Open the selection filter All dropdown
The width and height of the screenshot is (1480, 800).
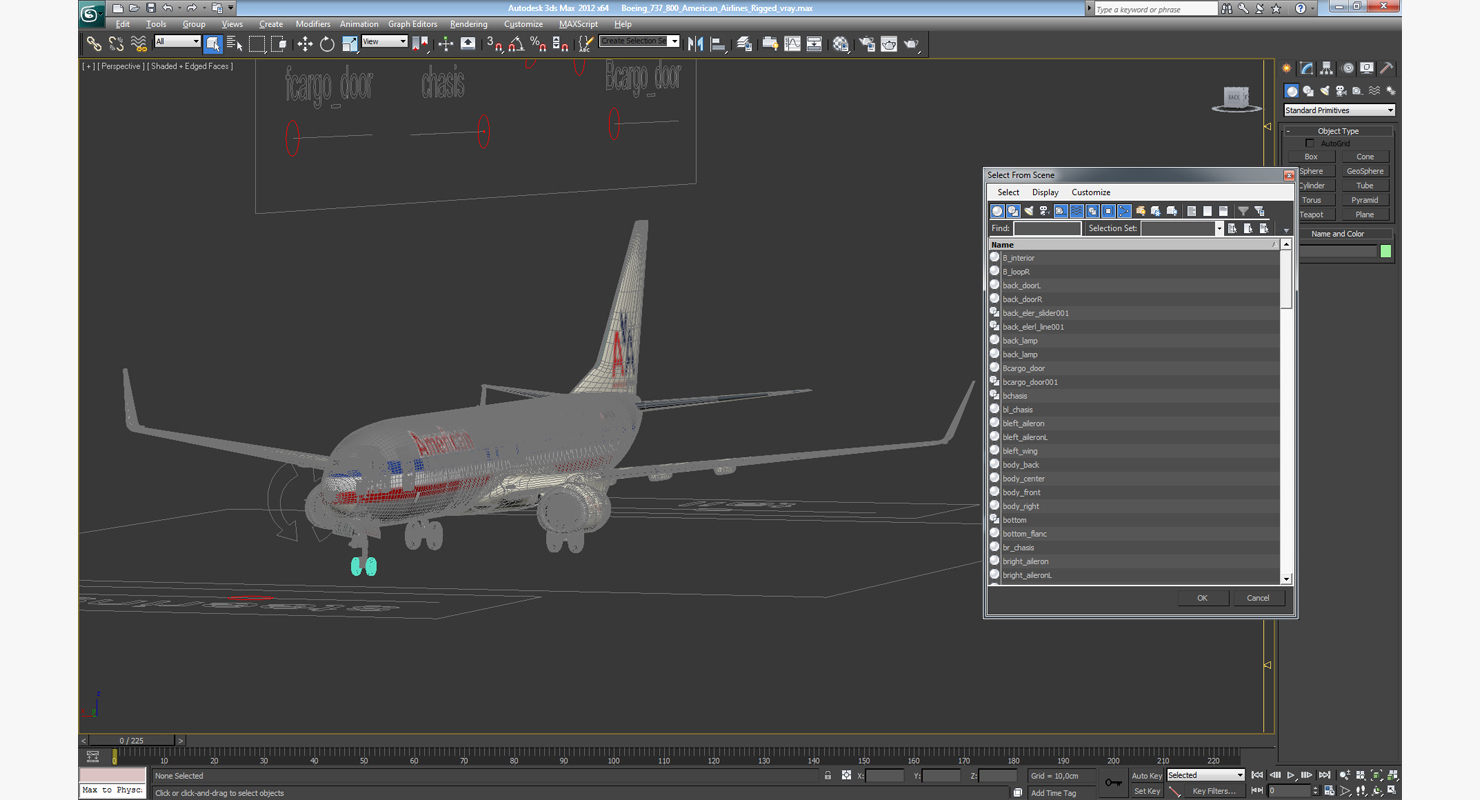pos(177,41)
